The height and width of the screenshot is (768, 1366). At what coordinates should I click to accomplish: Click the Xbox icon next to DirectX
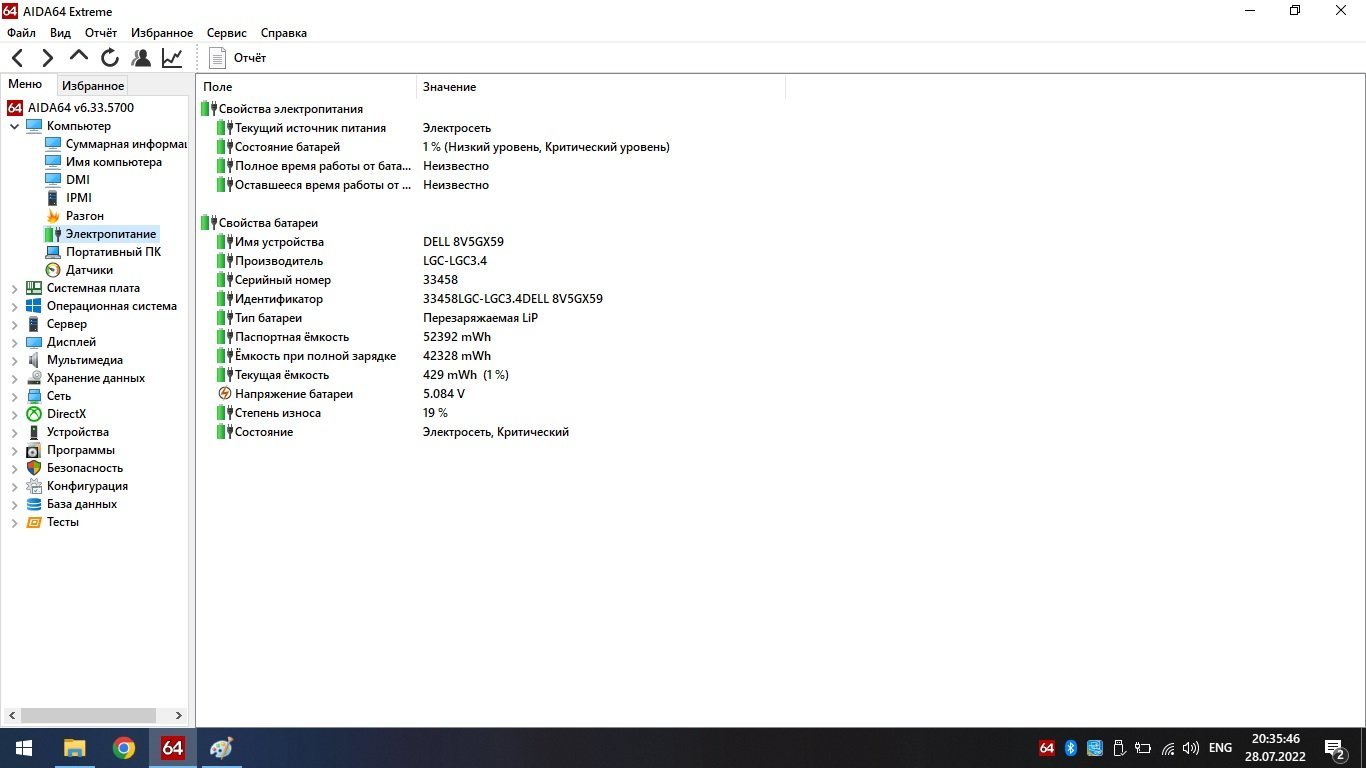(34, 414)
